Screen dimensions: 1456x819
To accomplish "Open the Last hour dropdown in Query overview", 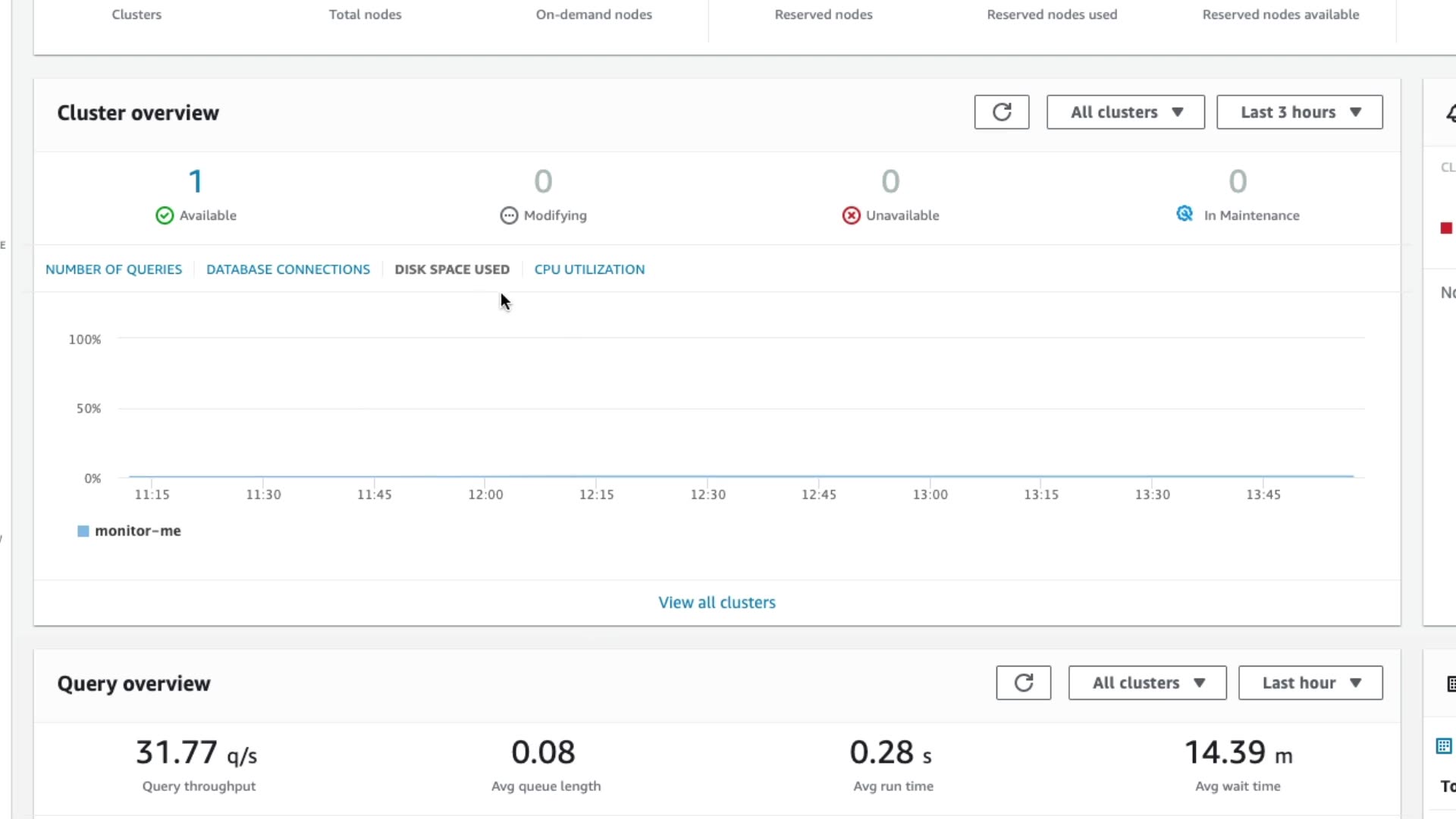I will click(1310, 682).
